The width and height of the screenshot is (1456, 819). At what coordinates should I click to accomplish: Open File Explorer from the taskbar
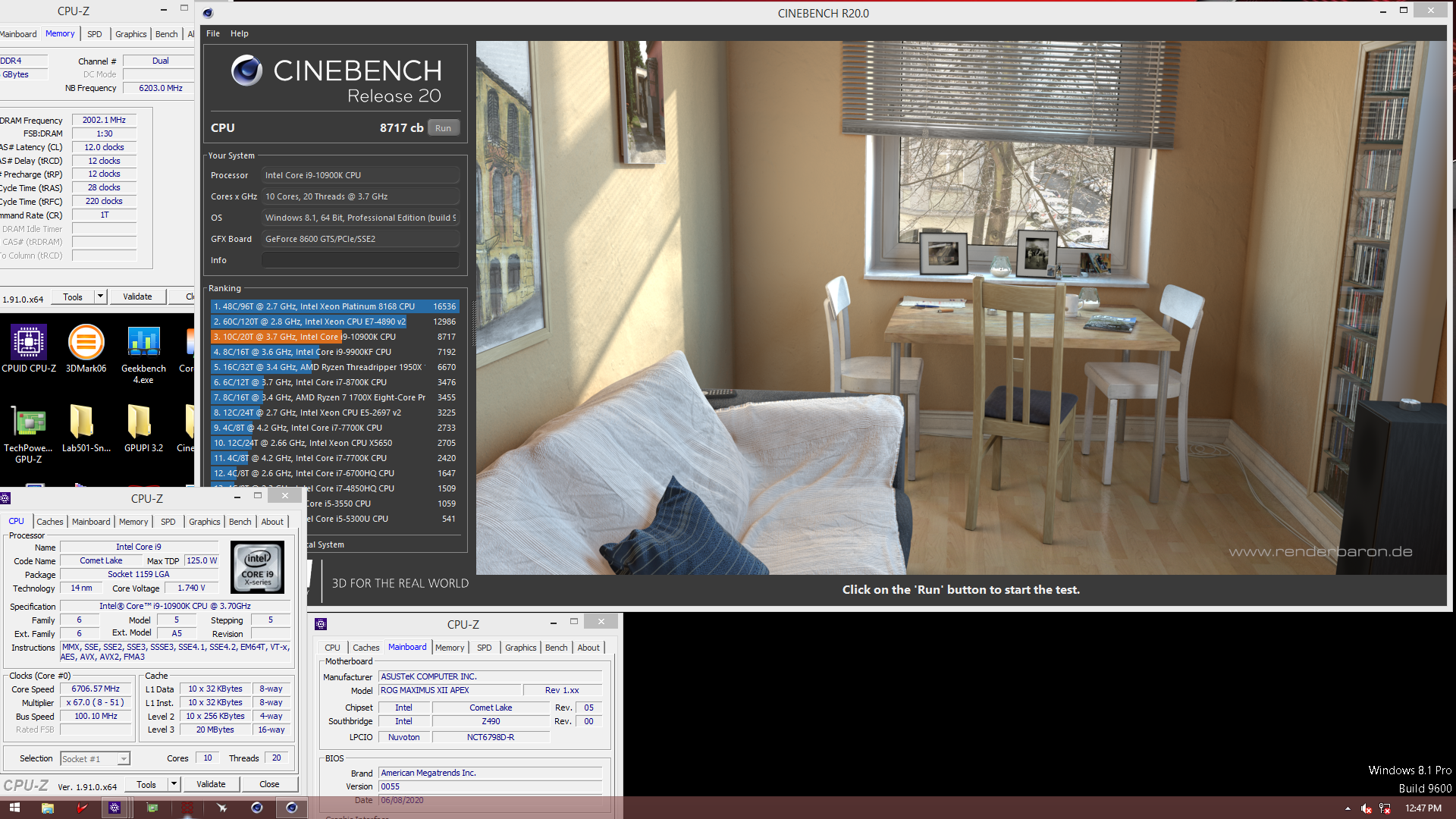pyautogui.click(x=47, y=808)
